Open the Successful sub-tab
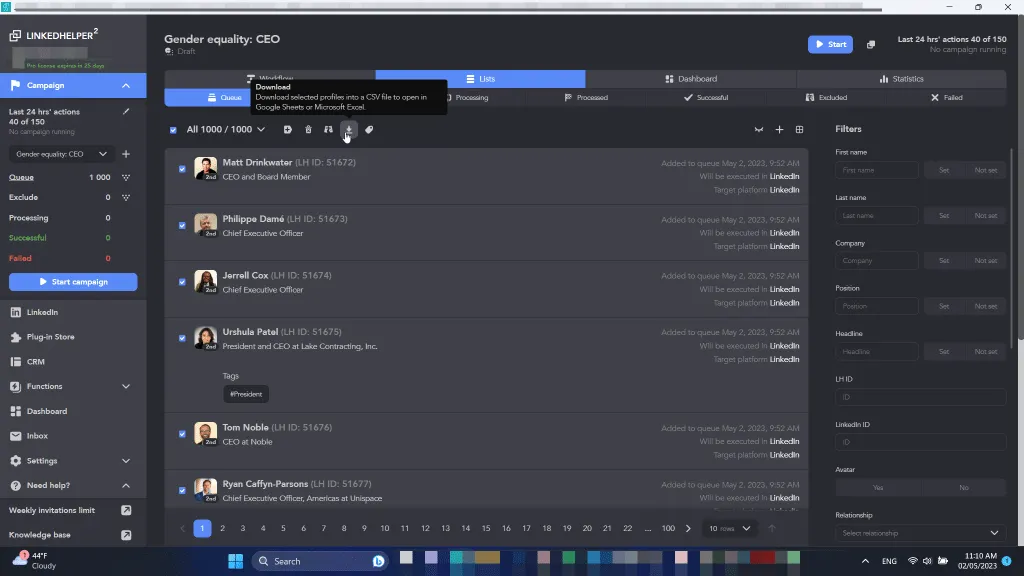1024x576 pixels. (706, 97)
